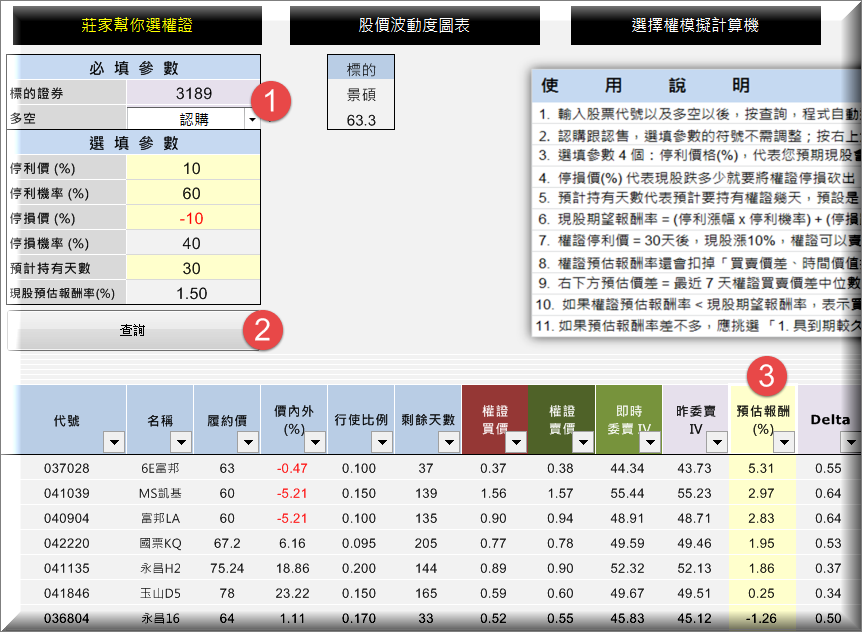
Task: Click warrant code 041039
Action: coord(67,494)
